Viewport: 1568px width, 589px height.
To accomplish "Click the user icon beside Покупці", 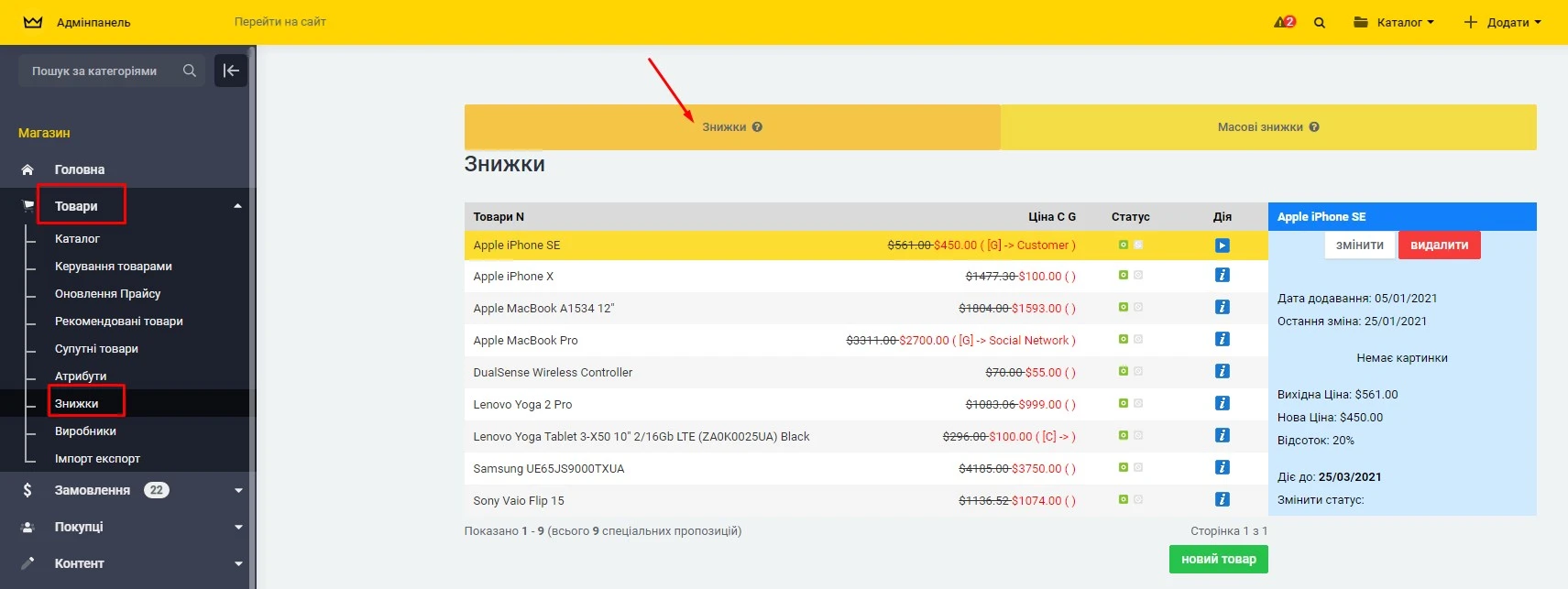I will [x=27, y=527].
